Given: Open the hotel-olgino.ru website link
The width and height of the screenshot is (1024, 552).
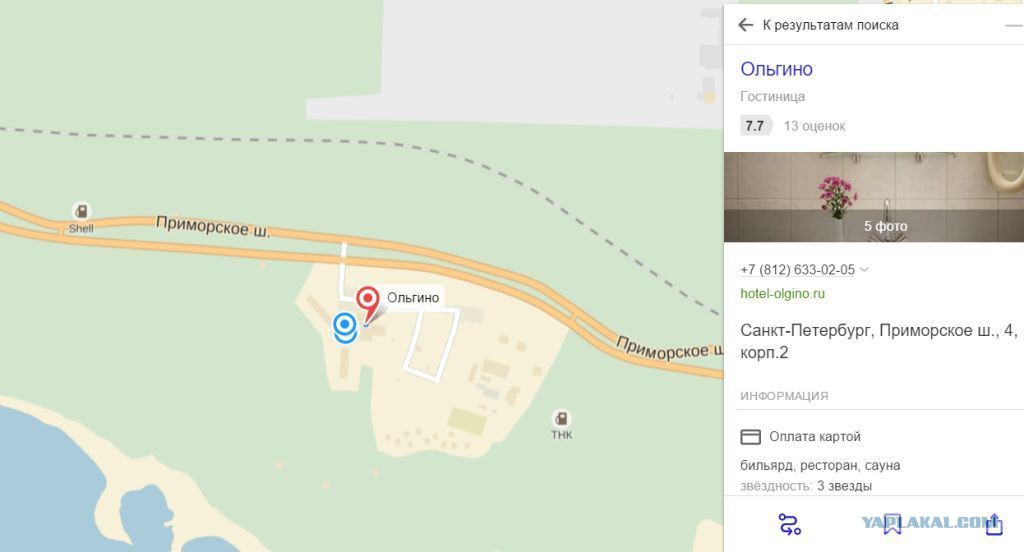Looking at the screenshot, I should [782, 293].
